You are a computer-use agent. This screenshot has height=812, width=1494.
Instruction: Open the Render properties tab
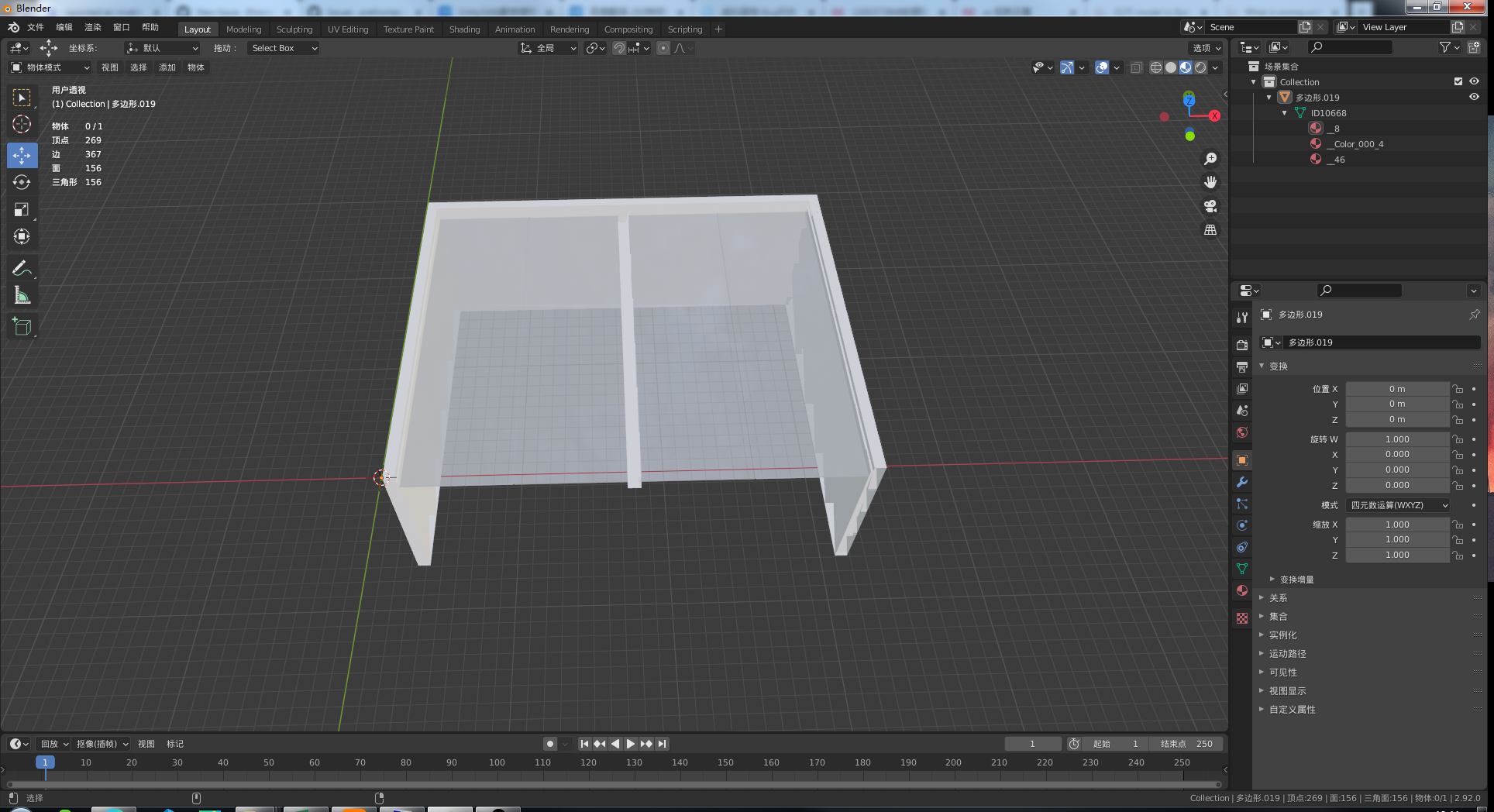tap(1242, 344)
